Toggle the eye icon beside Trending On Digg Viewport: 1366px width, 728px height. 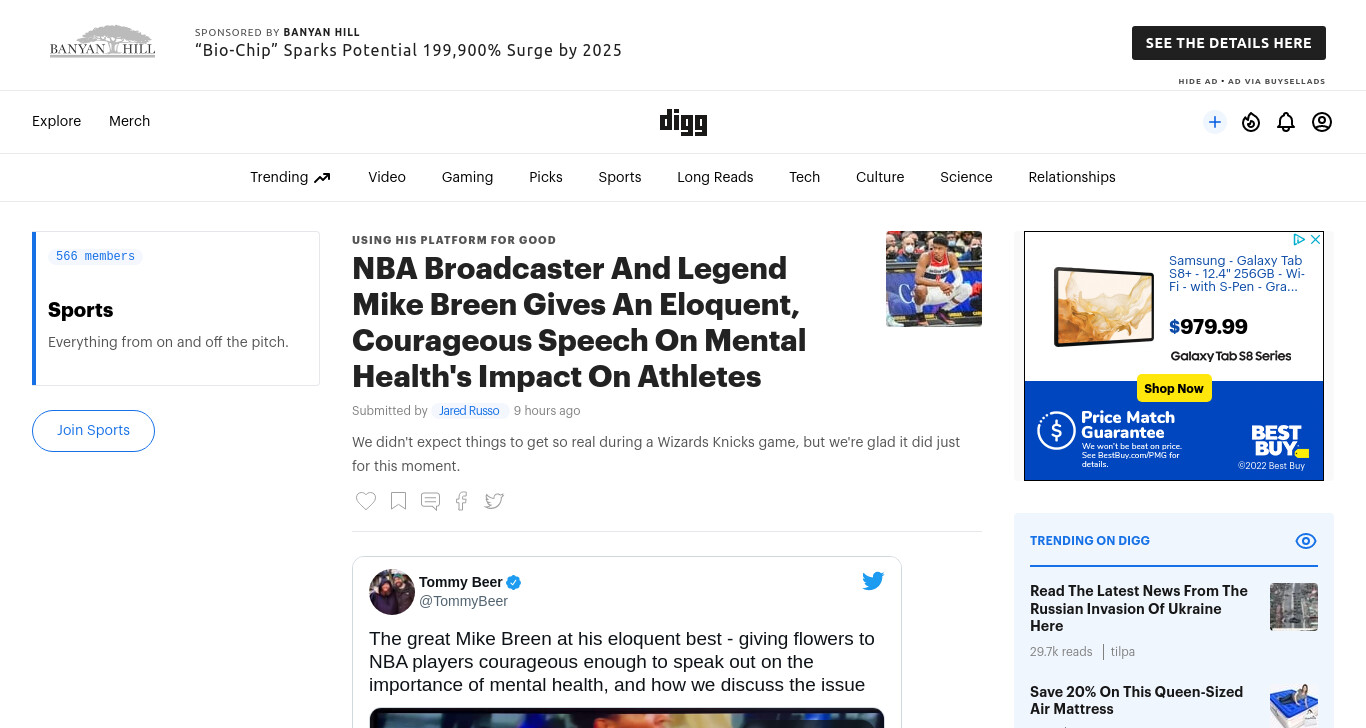point(1306,541)
